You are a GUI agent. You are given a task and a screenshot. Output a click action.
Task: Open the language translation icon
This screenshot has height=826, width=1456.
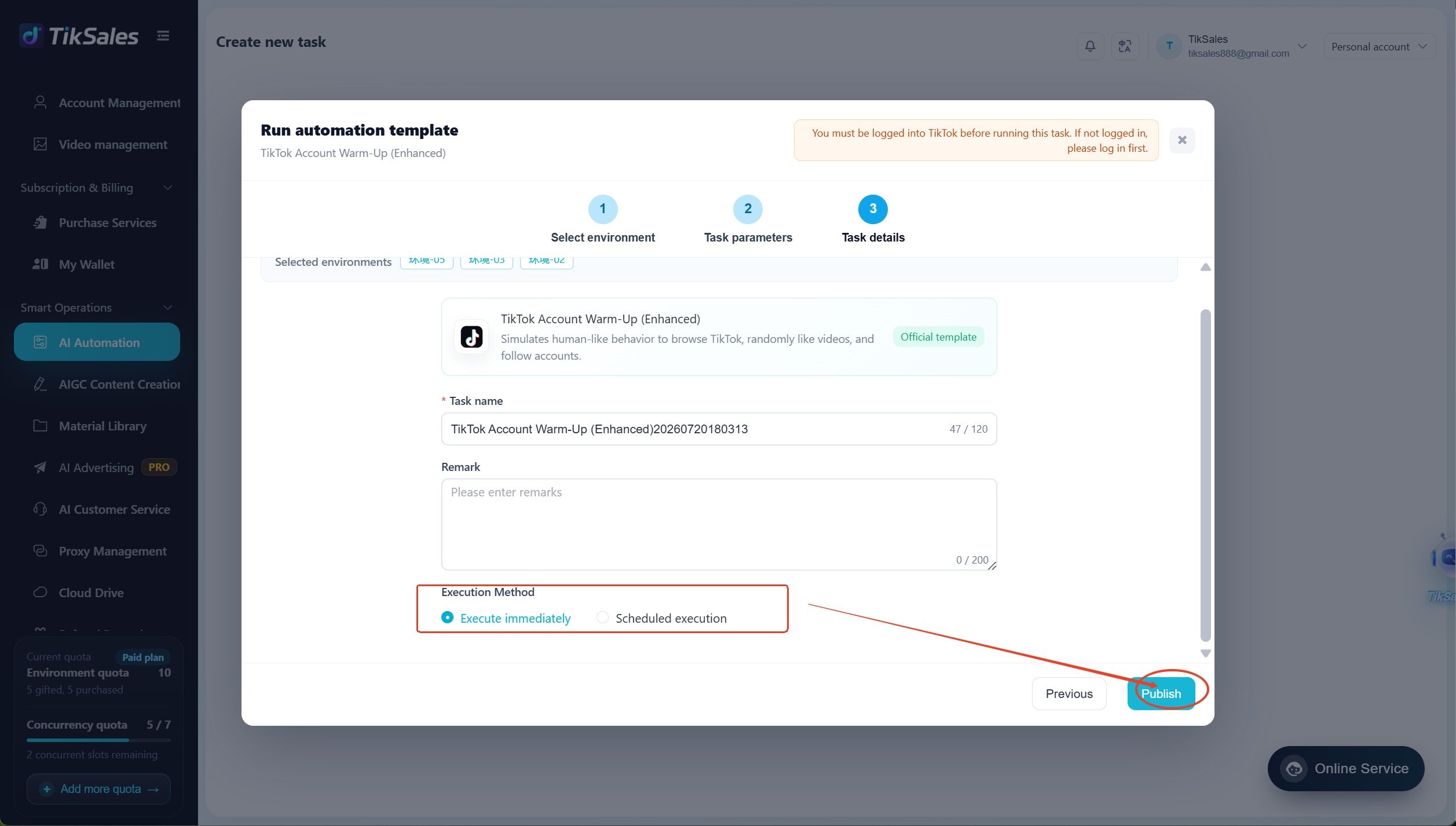click(x=1125, y=46)
